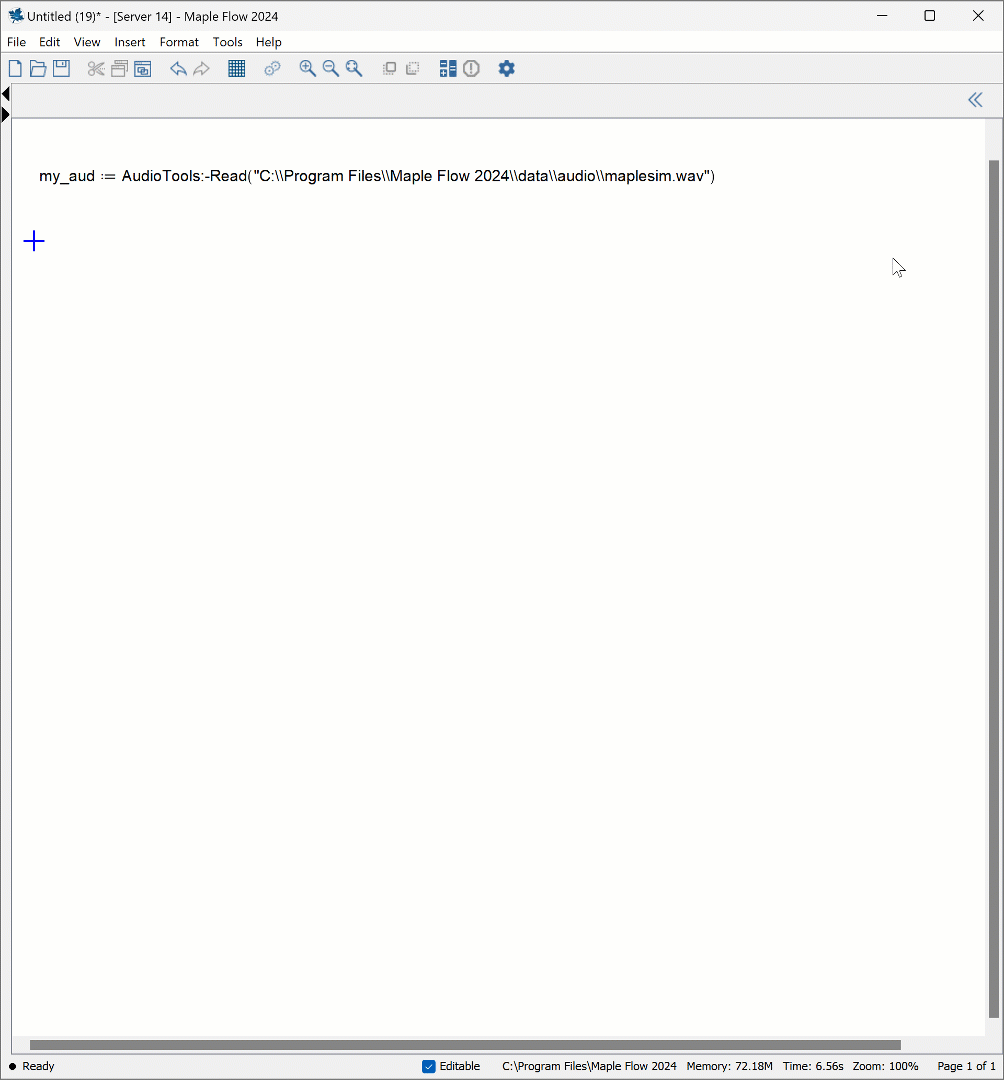
Task: Click the Zoom In magnifier icon
Action: [x=308, y=69]
